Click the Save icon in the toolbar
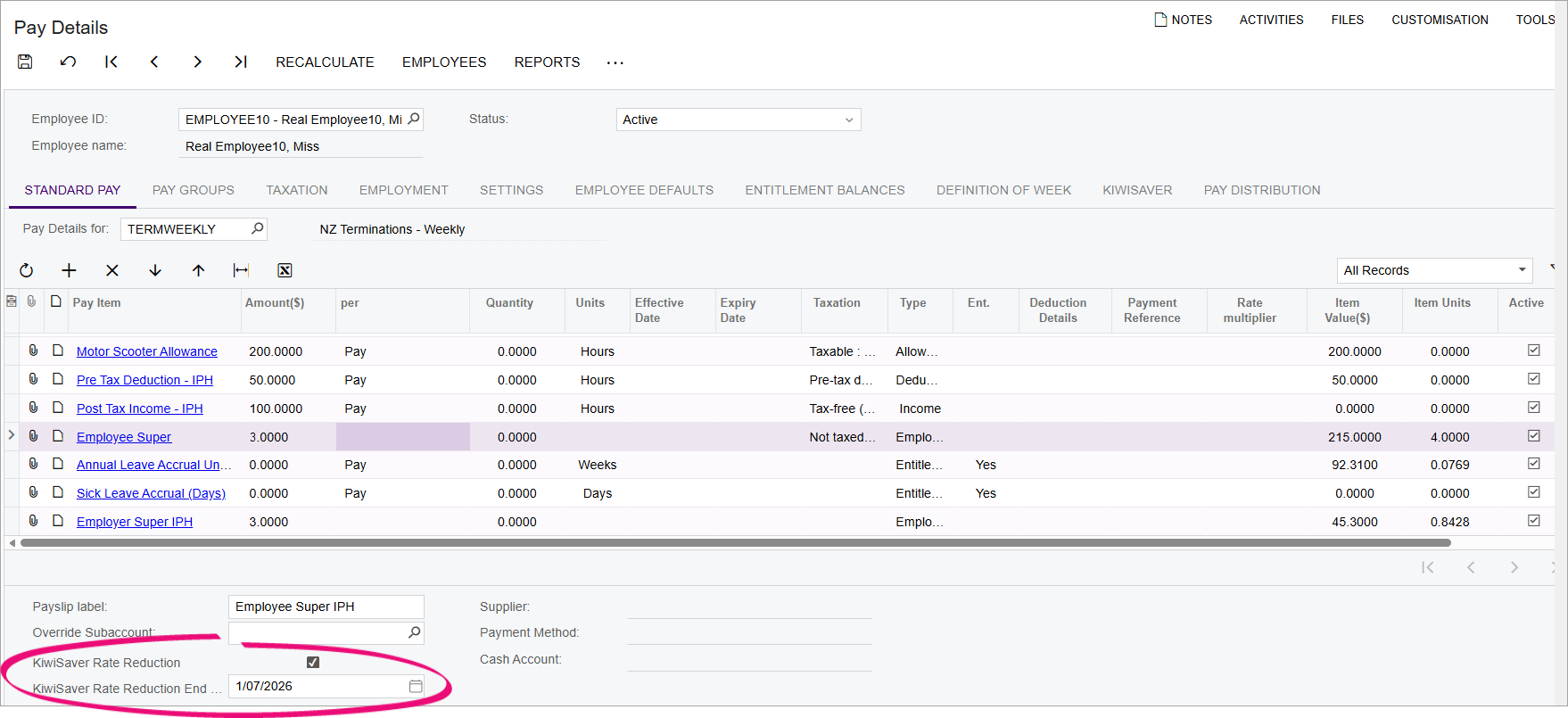 pyautogui.click(x=25, y=62)
